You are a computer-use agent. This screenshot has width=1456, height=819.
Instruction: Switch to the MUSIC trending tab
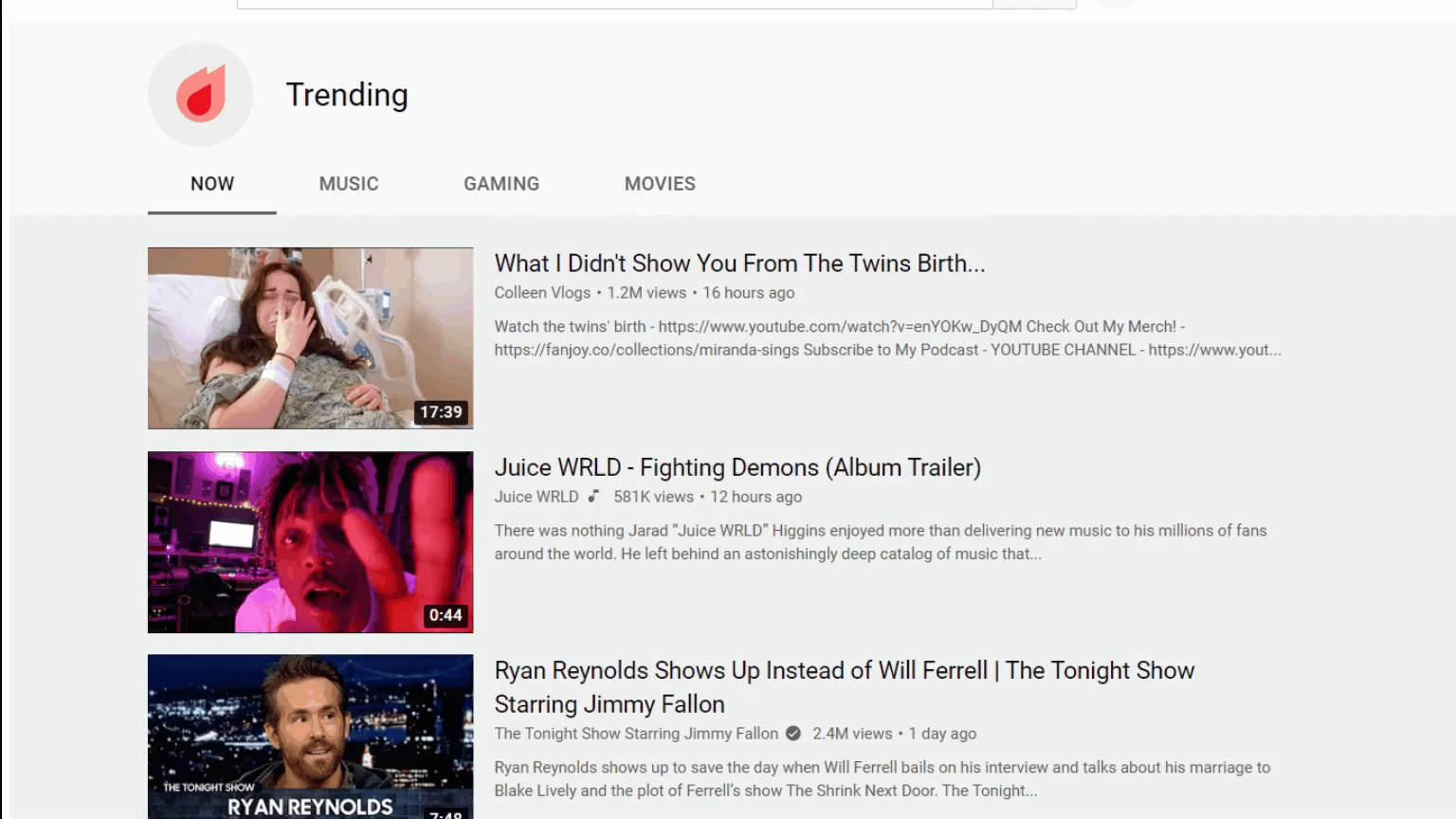coord(348,184)
